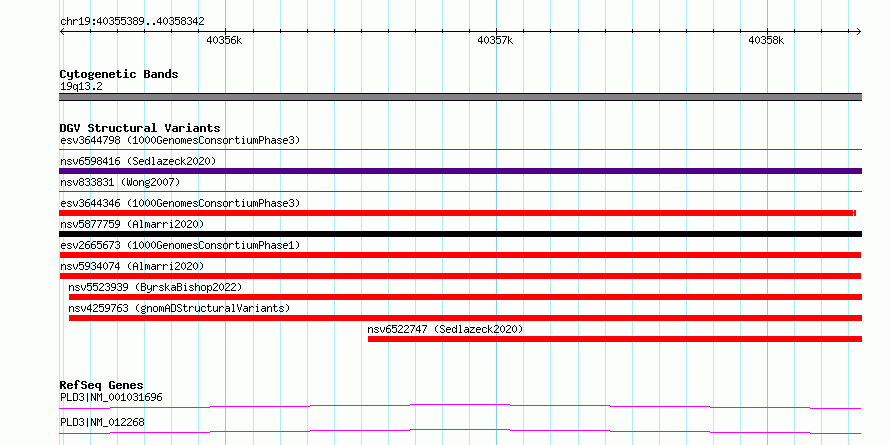The height and width of the screenshot is (445, 890).
Task: Select the red nsv6522747 variant bar
Action: point(615,339)
